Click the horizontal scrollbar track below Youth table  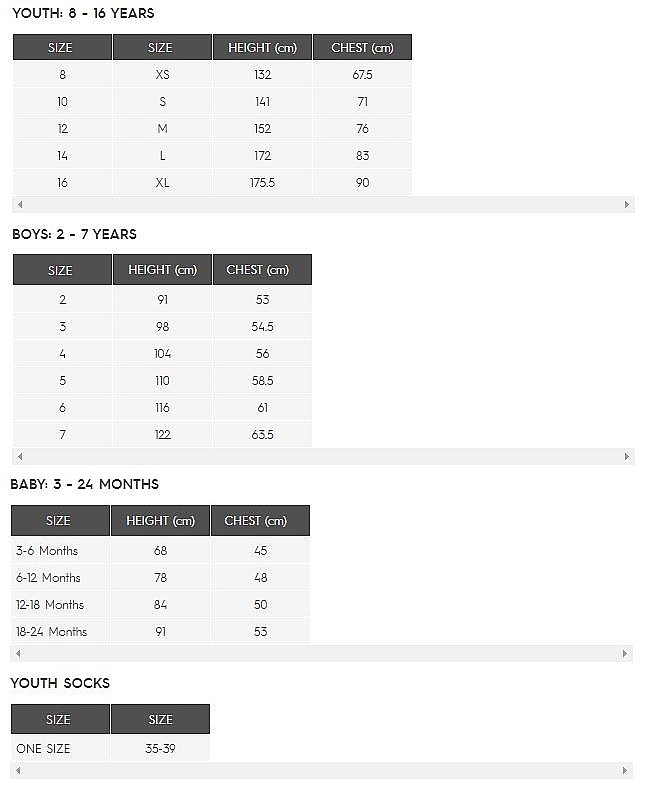point(323,204)
